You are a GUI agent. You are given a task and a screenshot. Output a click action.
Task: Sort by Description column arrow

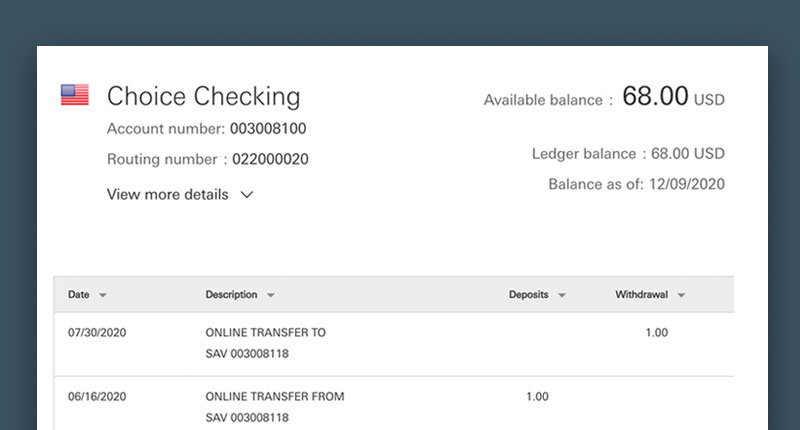[270, 295]
